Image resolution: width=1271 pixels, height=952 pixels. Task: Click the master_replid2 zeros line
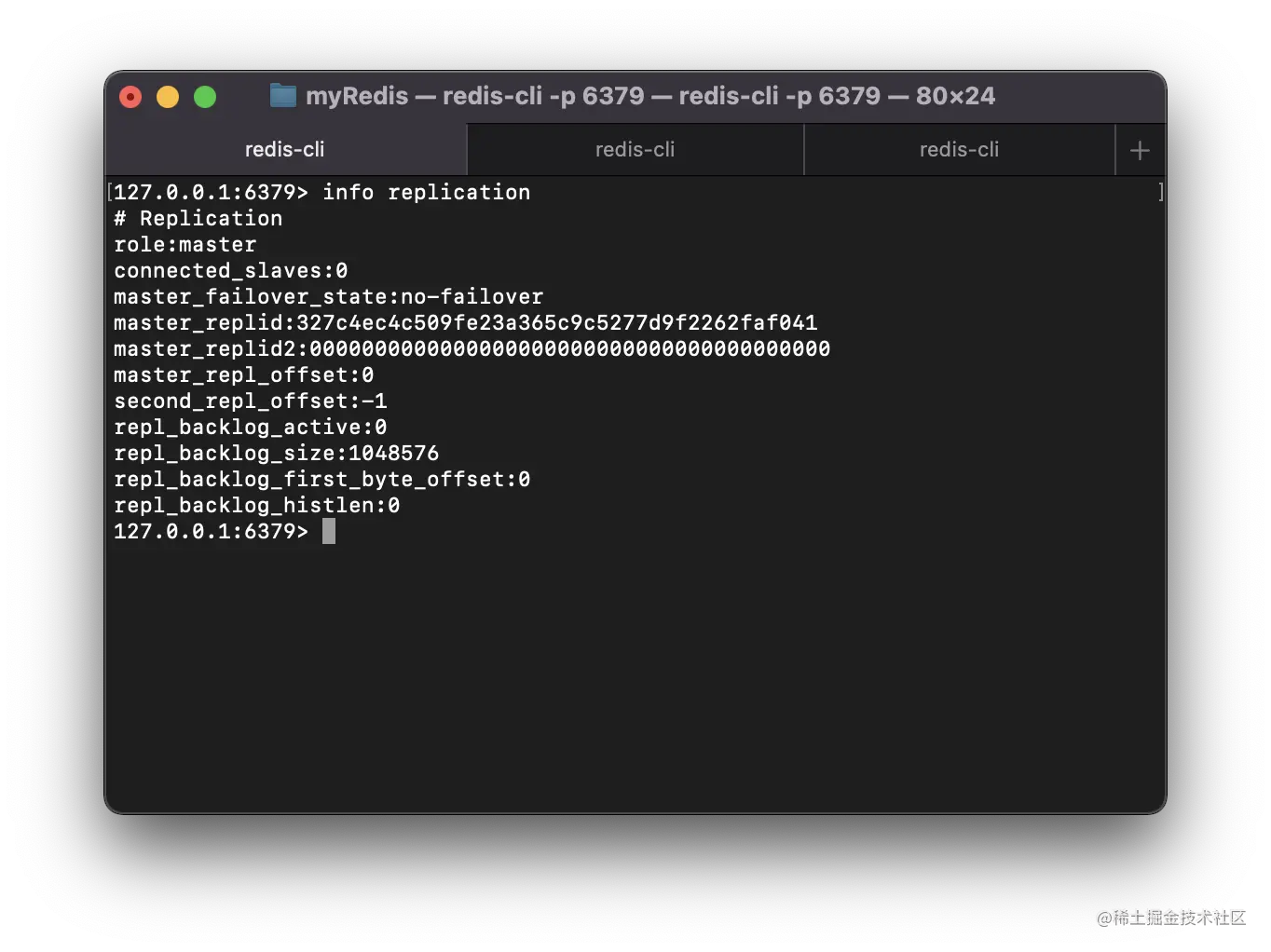pyautogui.click(x=471, y=348)
